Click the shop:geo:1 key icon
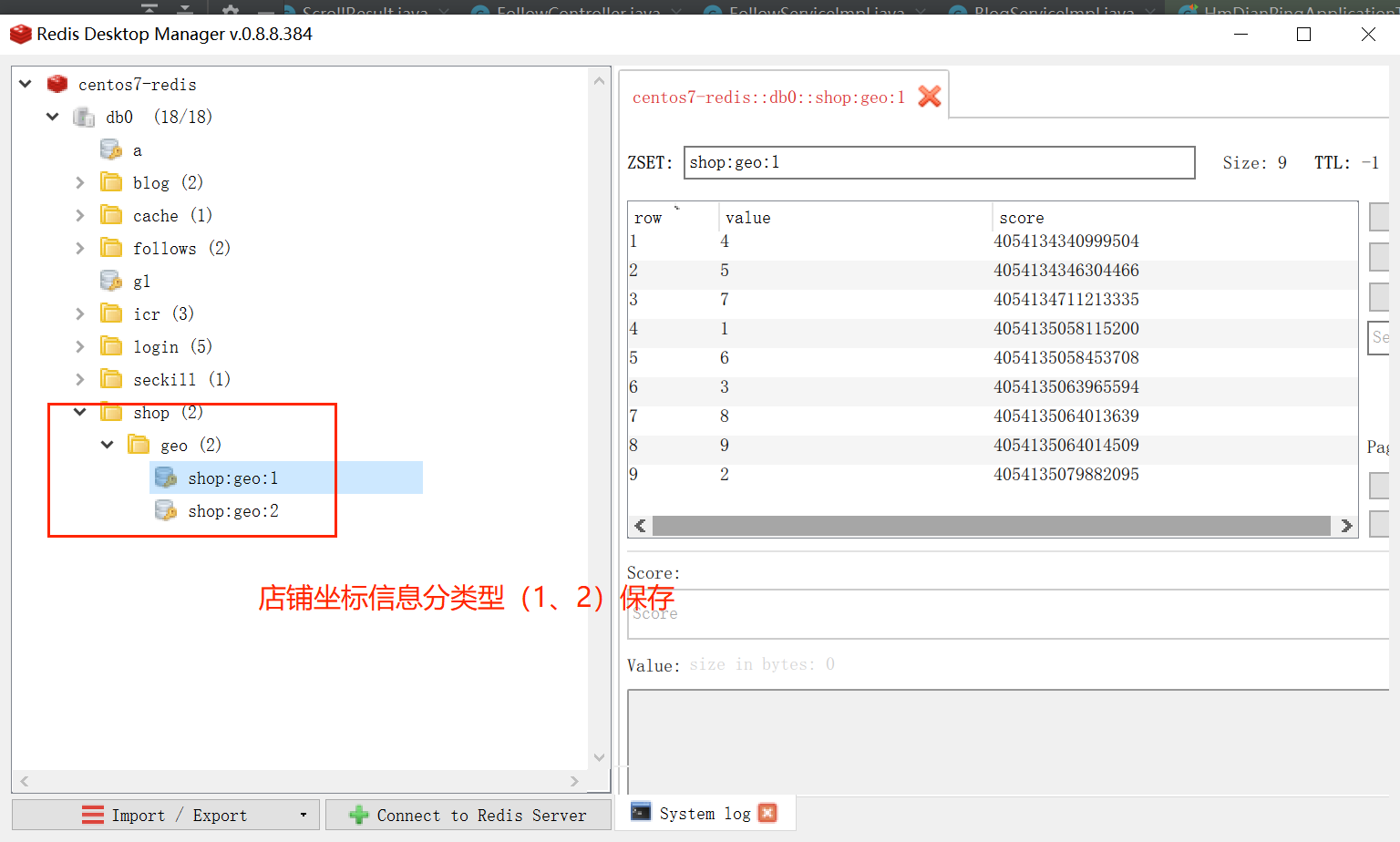This screenshot has height=842, width=1400. (166, 477)
